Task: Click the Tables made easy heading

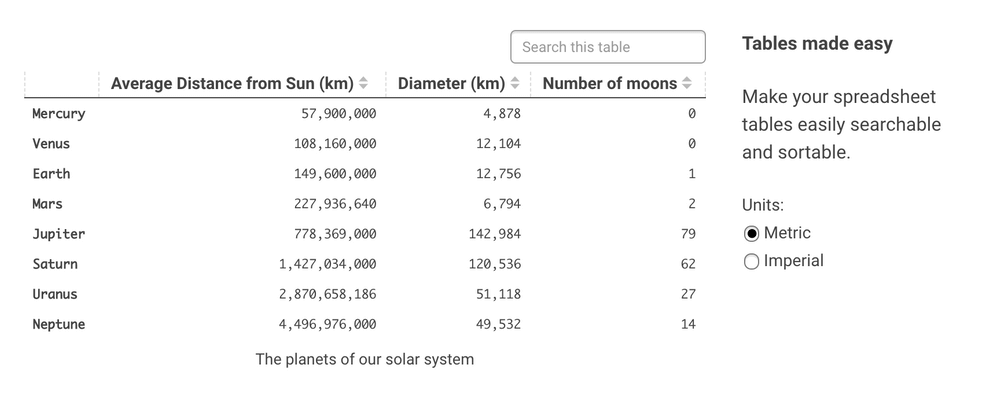Action: 817,43
